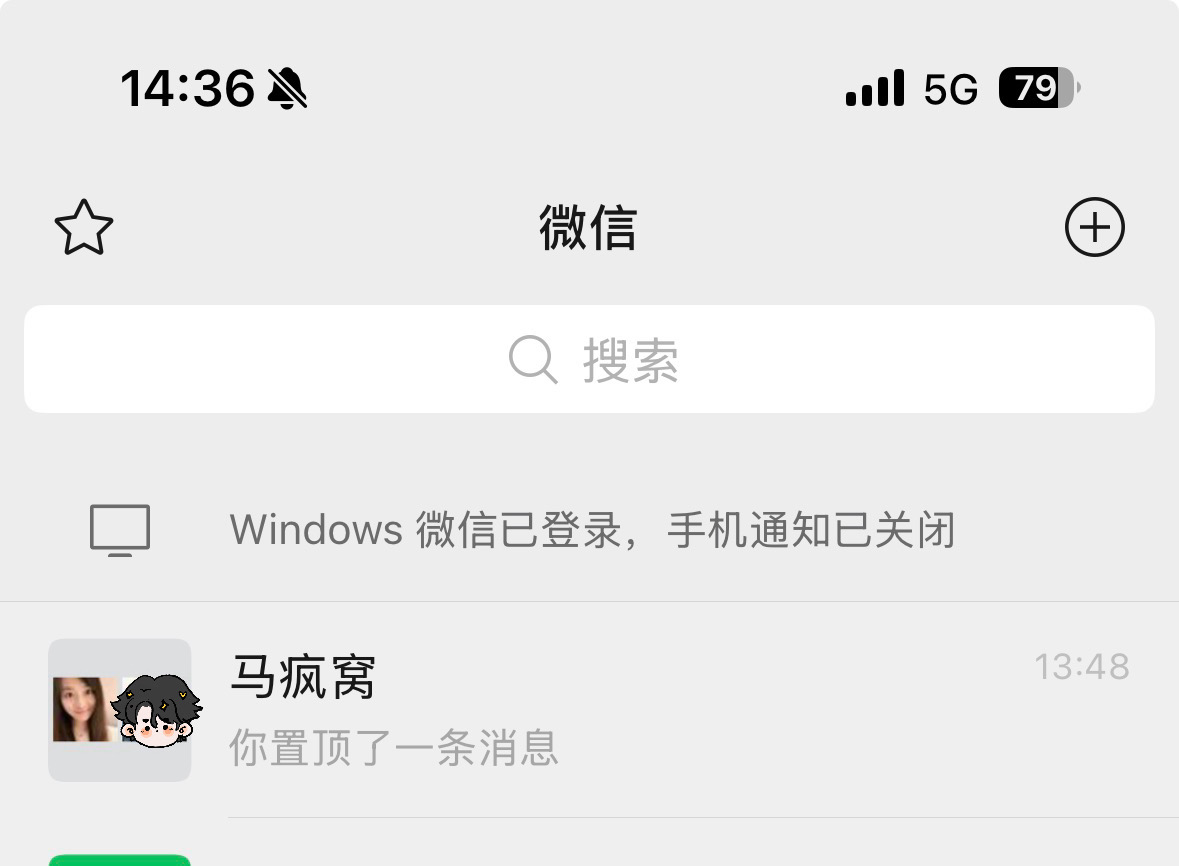Tap the green avatar below 马疯窝
The image size is (1179, 866).
[120, 860]
